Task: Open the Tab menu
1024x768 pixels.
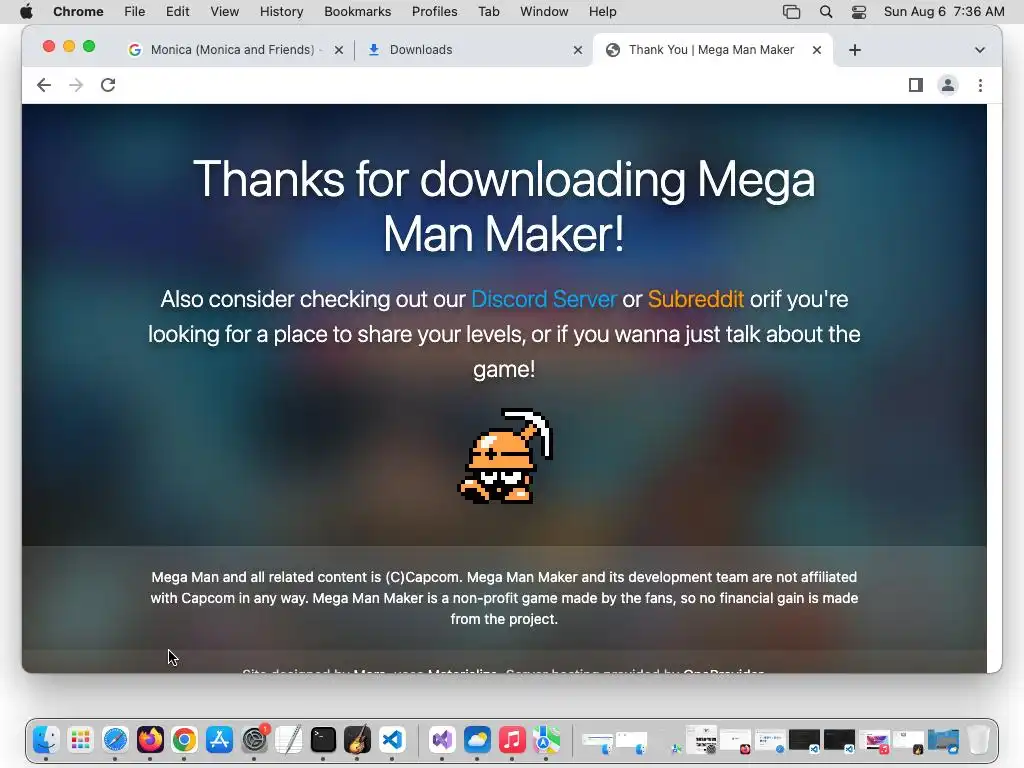Action: pyautogui.click(x=488, y=12)
